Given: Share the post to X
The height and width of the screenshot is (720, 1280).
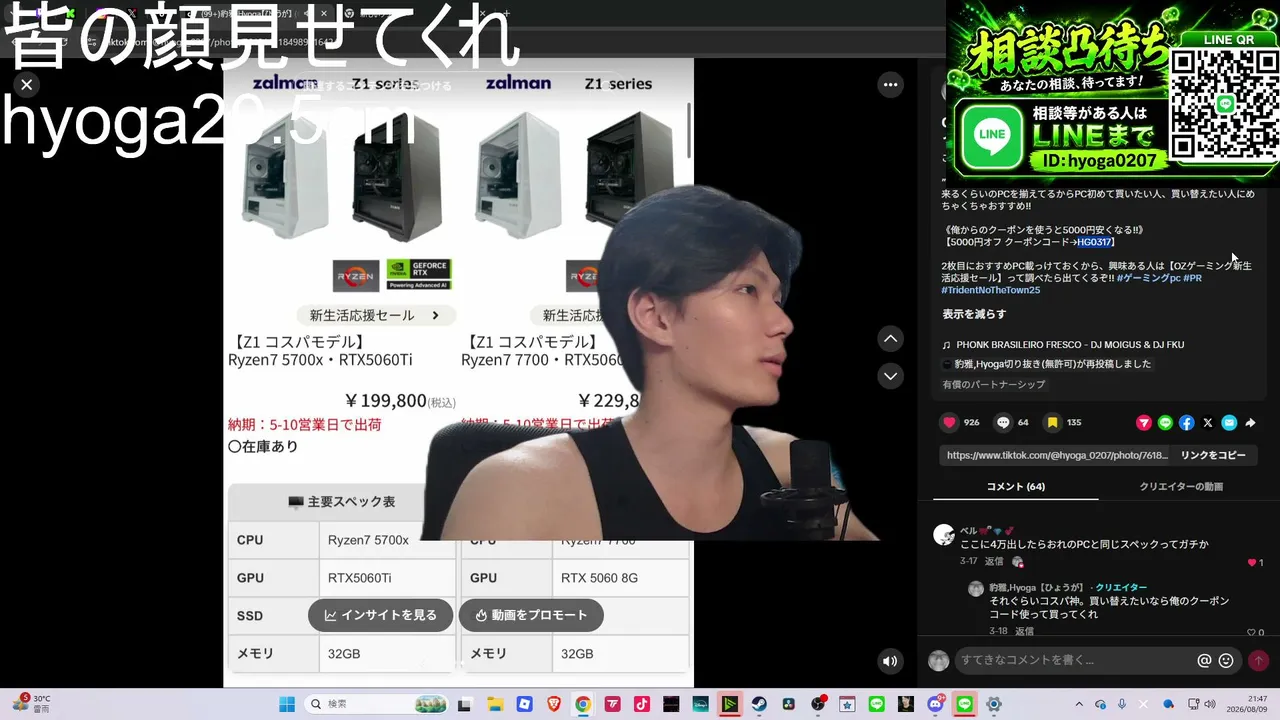Looking at the screenshot, I should point(1208,423).
